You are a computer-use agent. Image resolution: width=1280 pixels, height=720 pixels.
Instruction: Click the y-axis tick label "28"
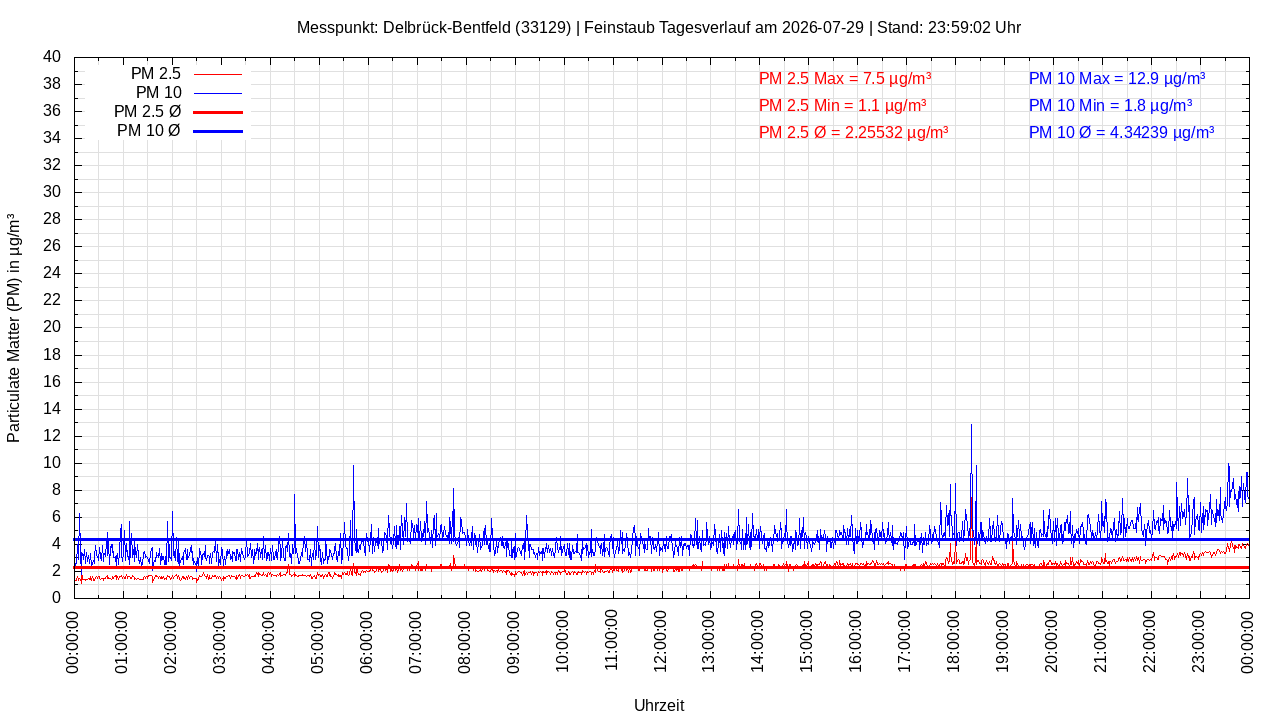coord(52,219)
